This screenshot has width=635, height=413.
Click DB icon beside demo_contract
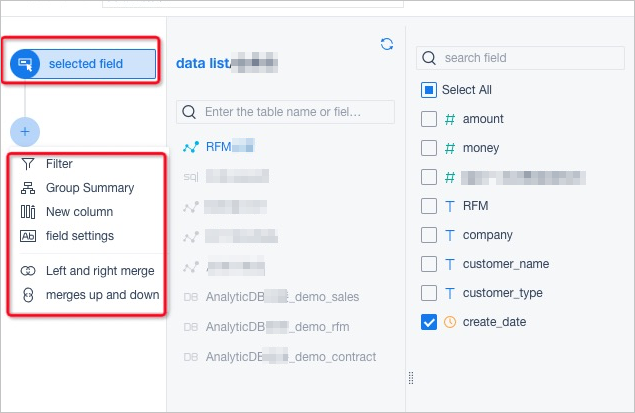pyautogui.click(x=191, y=357)
